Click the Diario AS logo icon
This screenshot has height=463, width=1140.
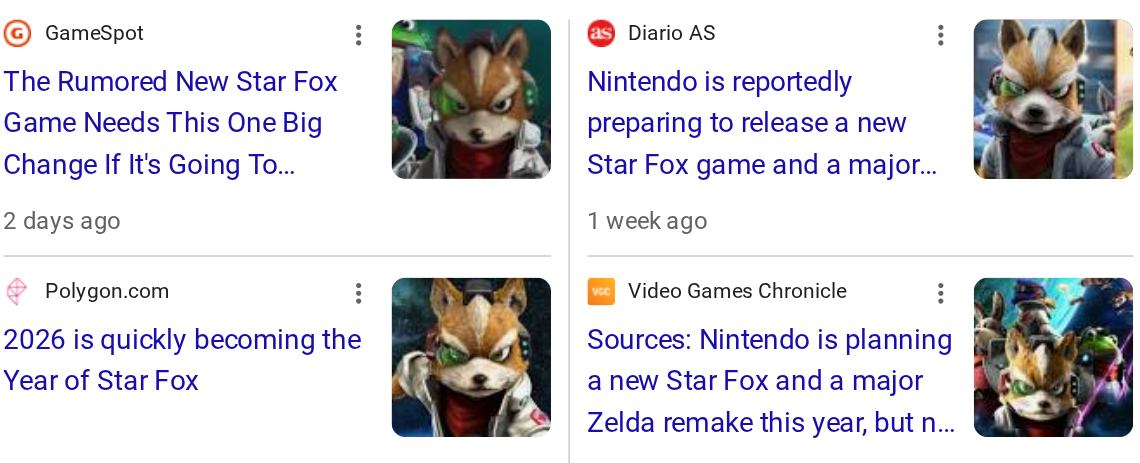[601, 34]
